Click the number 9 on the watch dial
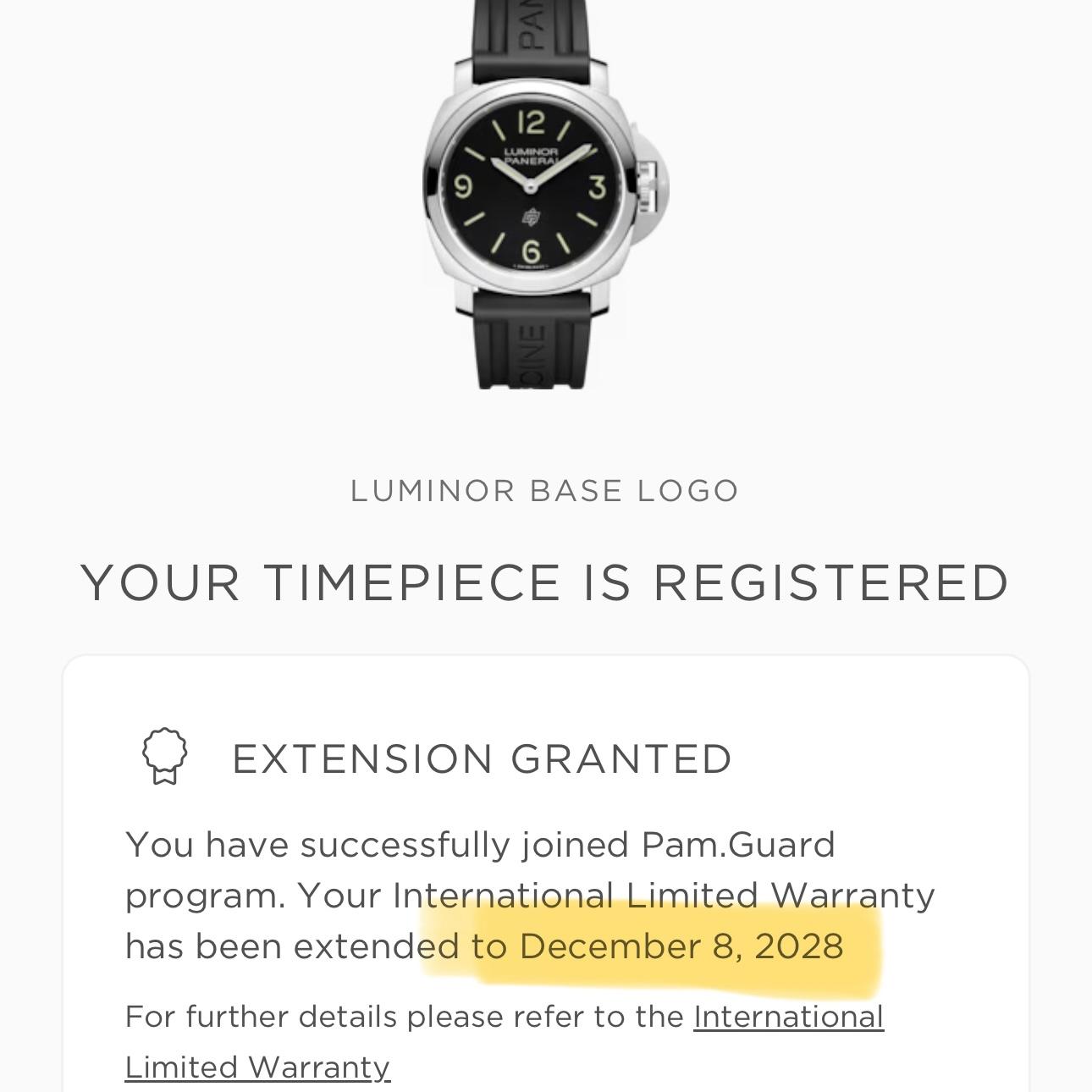Viewport: 1092px width, 1092px height. click(463, 185)
